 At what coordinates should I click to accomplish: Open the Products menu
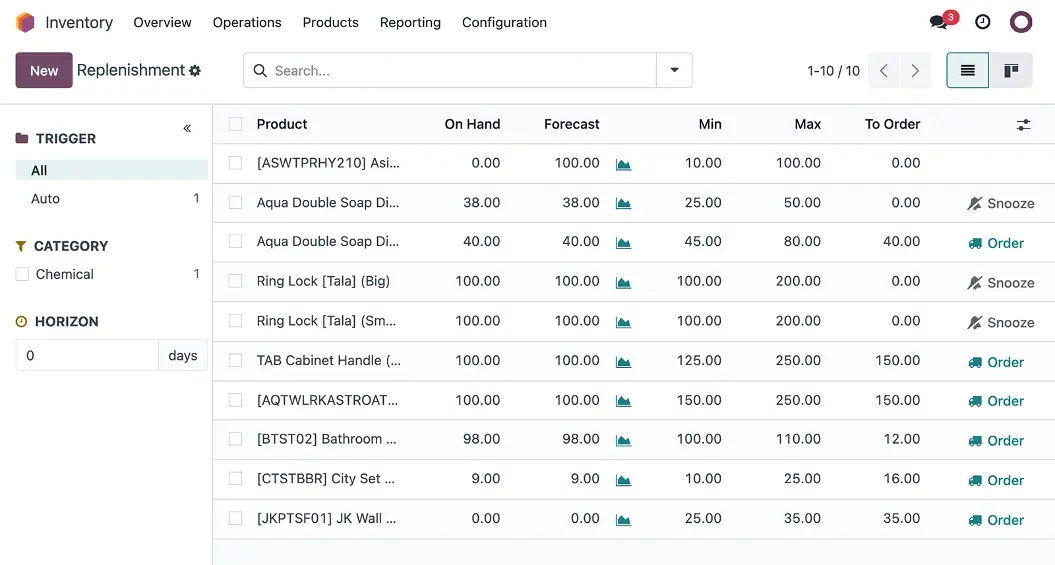click(330, 22)
